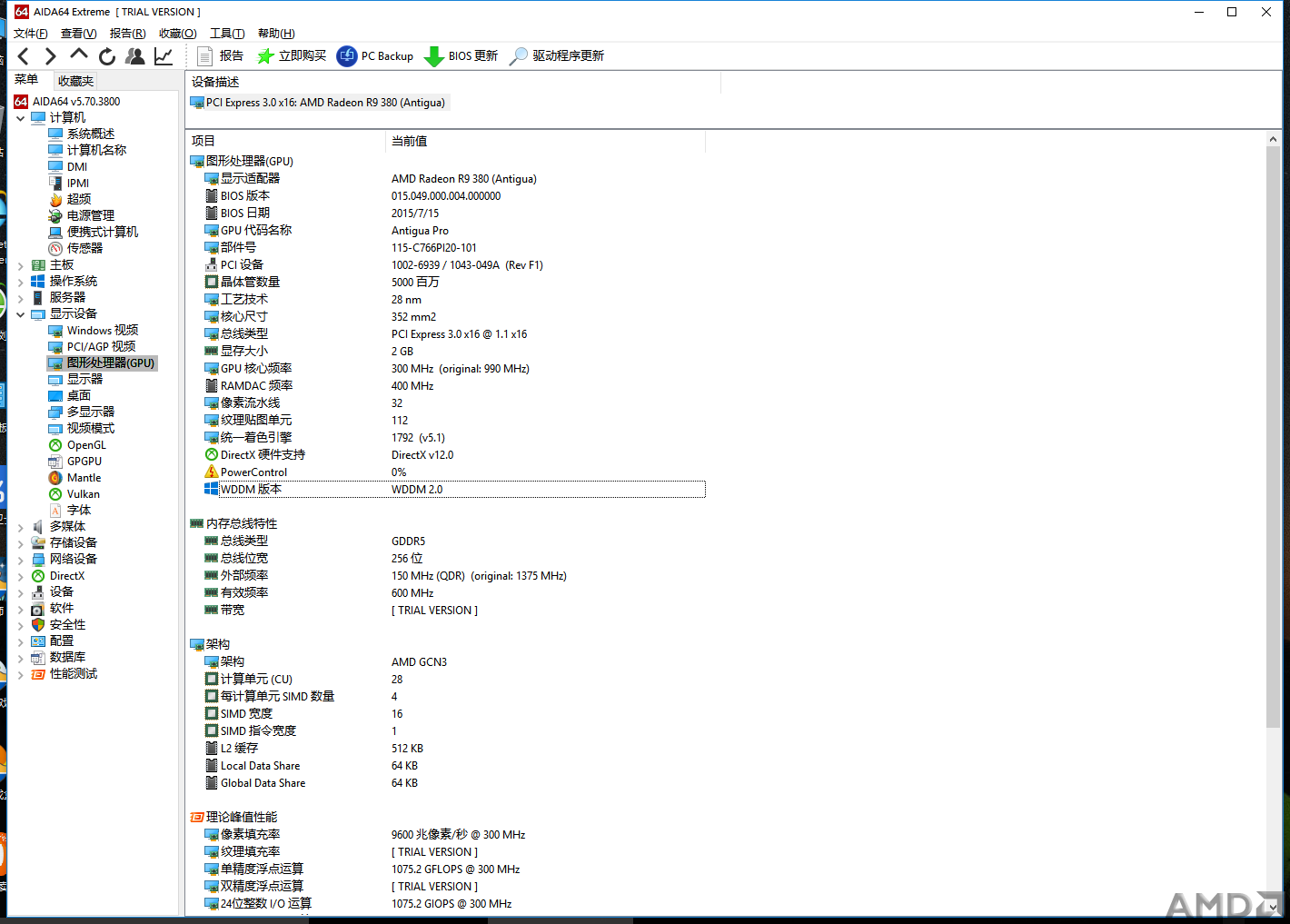Select the PowerControl row
Viewport: 1290px width, 924px height.
pos(447,472)
